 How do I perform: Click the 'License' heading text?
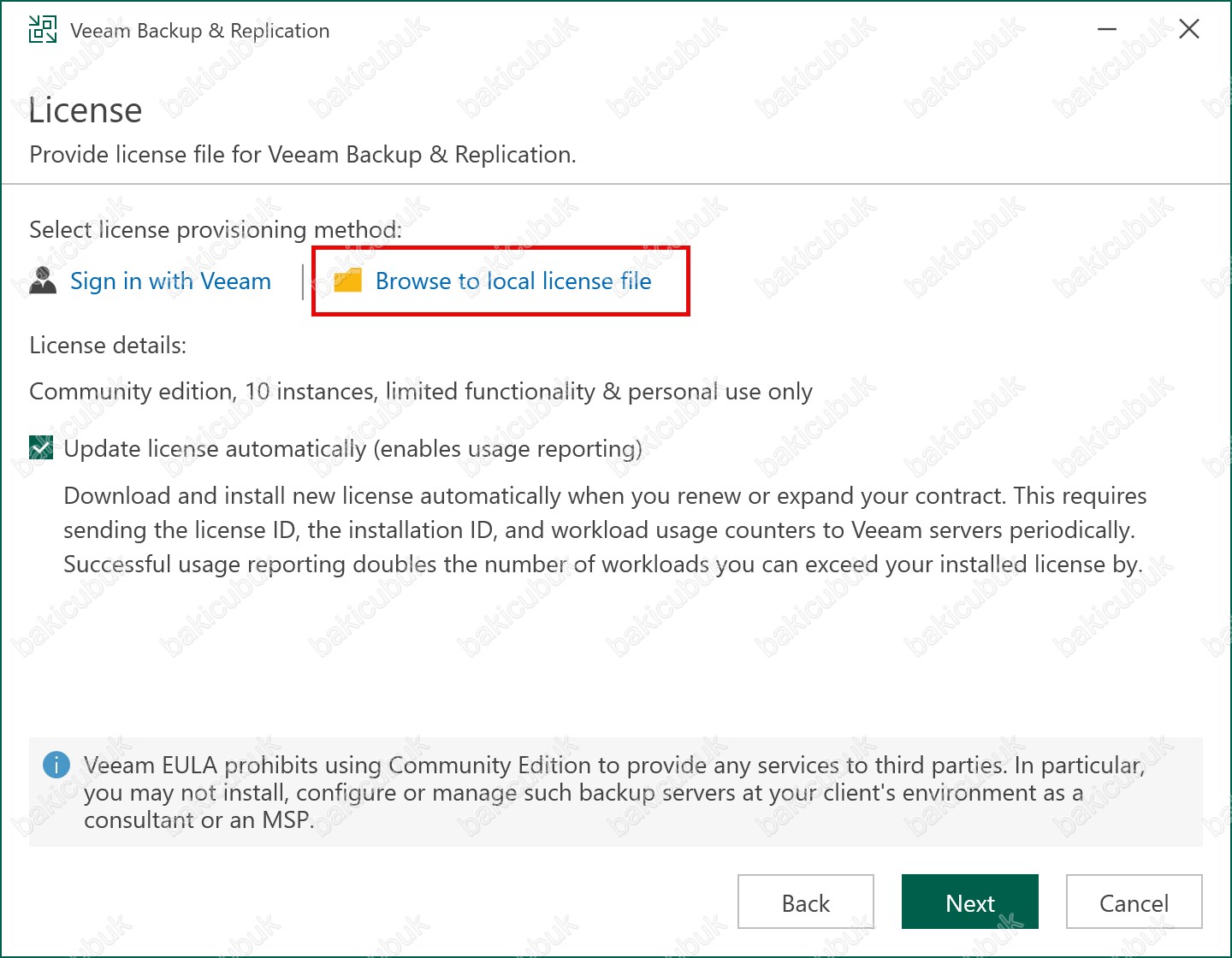click(x=86, y=110)
